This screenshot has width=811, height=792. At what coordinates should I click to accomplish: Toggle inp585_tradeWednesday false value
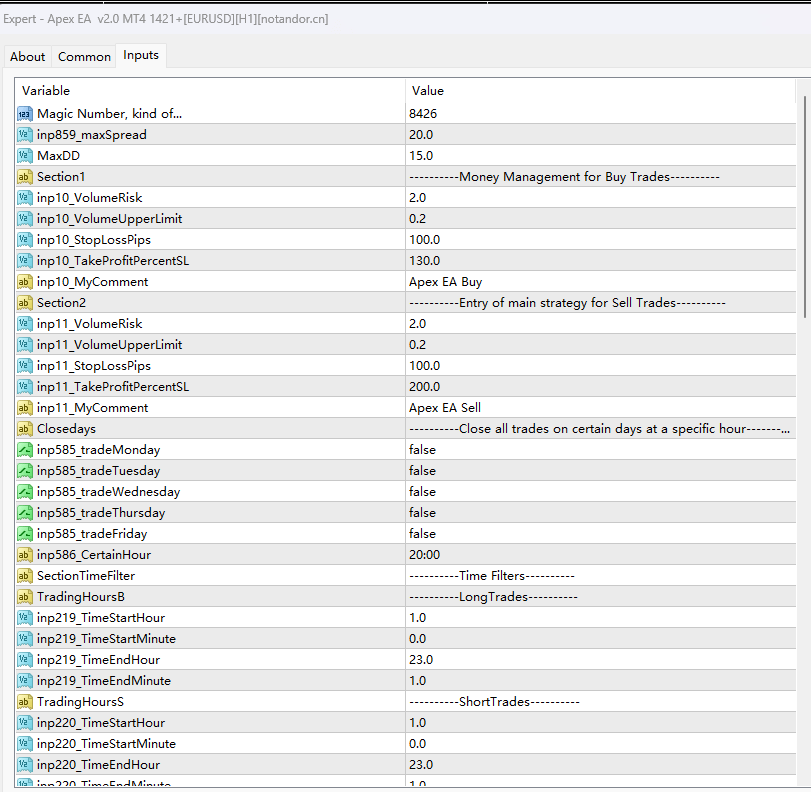422,492
